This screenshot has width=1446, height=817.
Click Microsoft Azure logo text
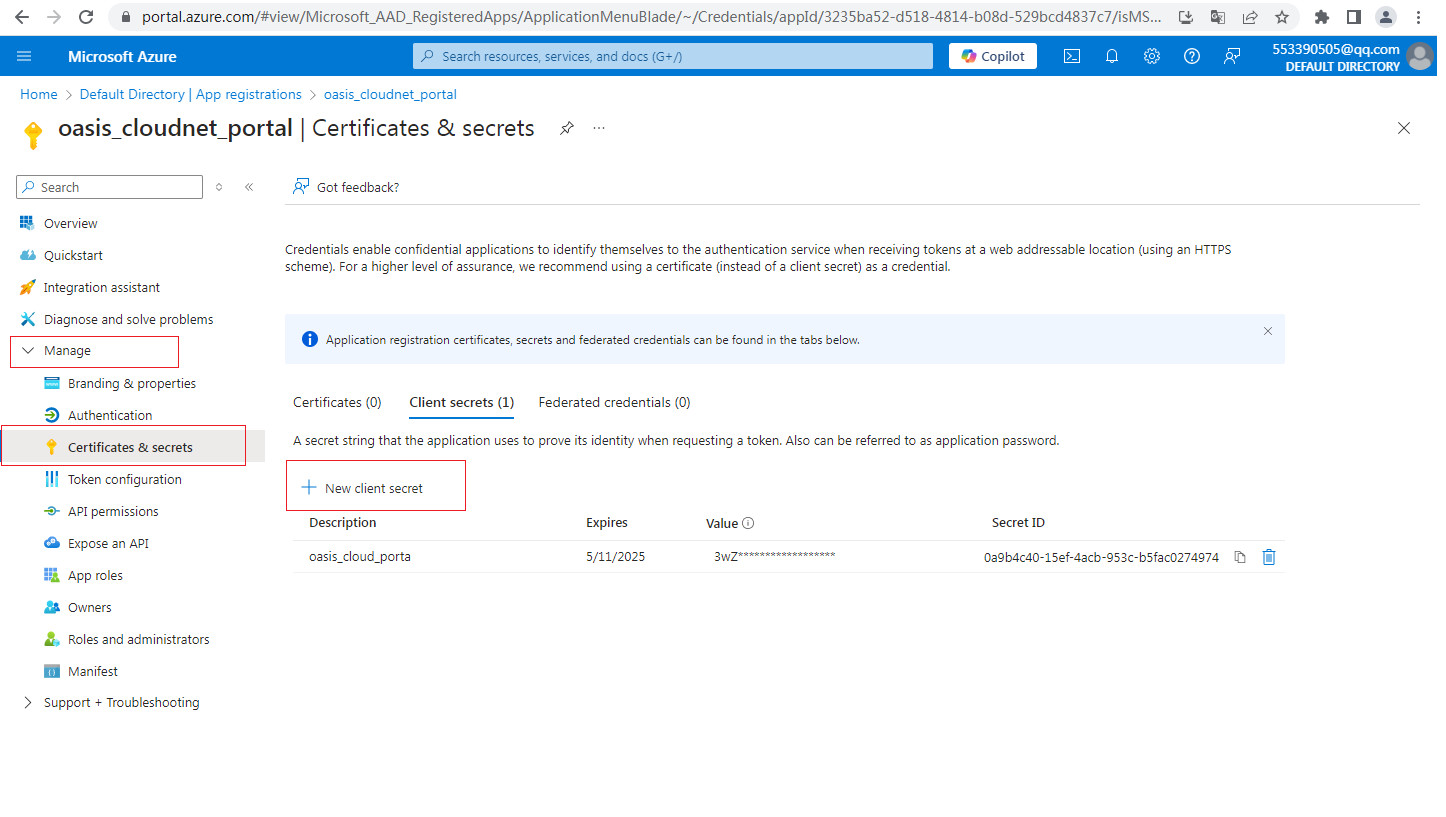pos(122,56)
